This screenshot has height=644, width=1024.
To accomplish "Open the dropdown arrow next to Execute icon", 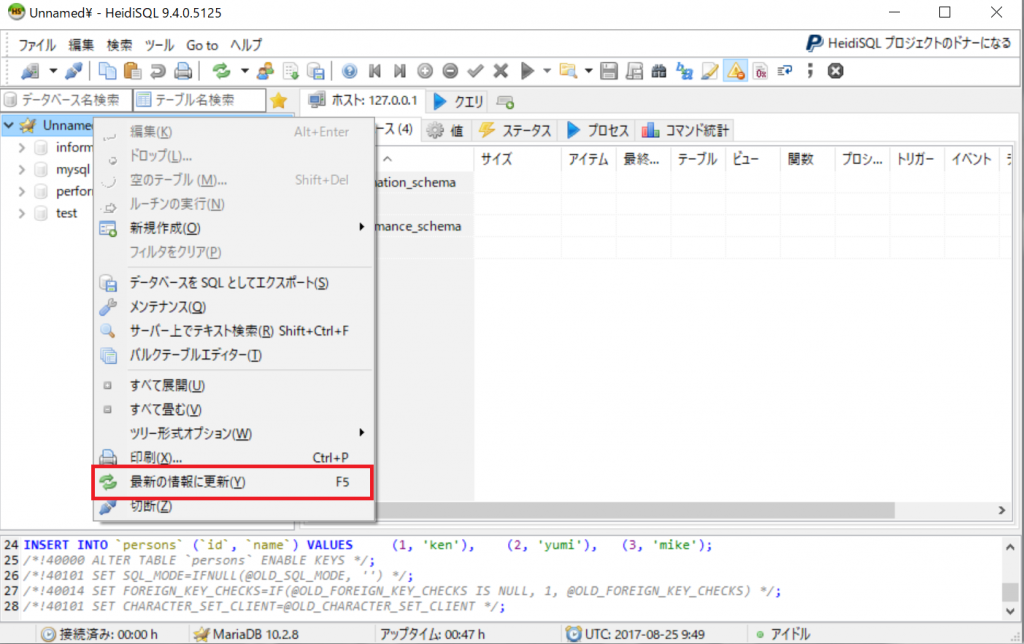I will tap(547, 71).
